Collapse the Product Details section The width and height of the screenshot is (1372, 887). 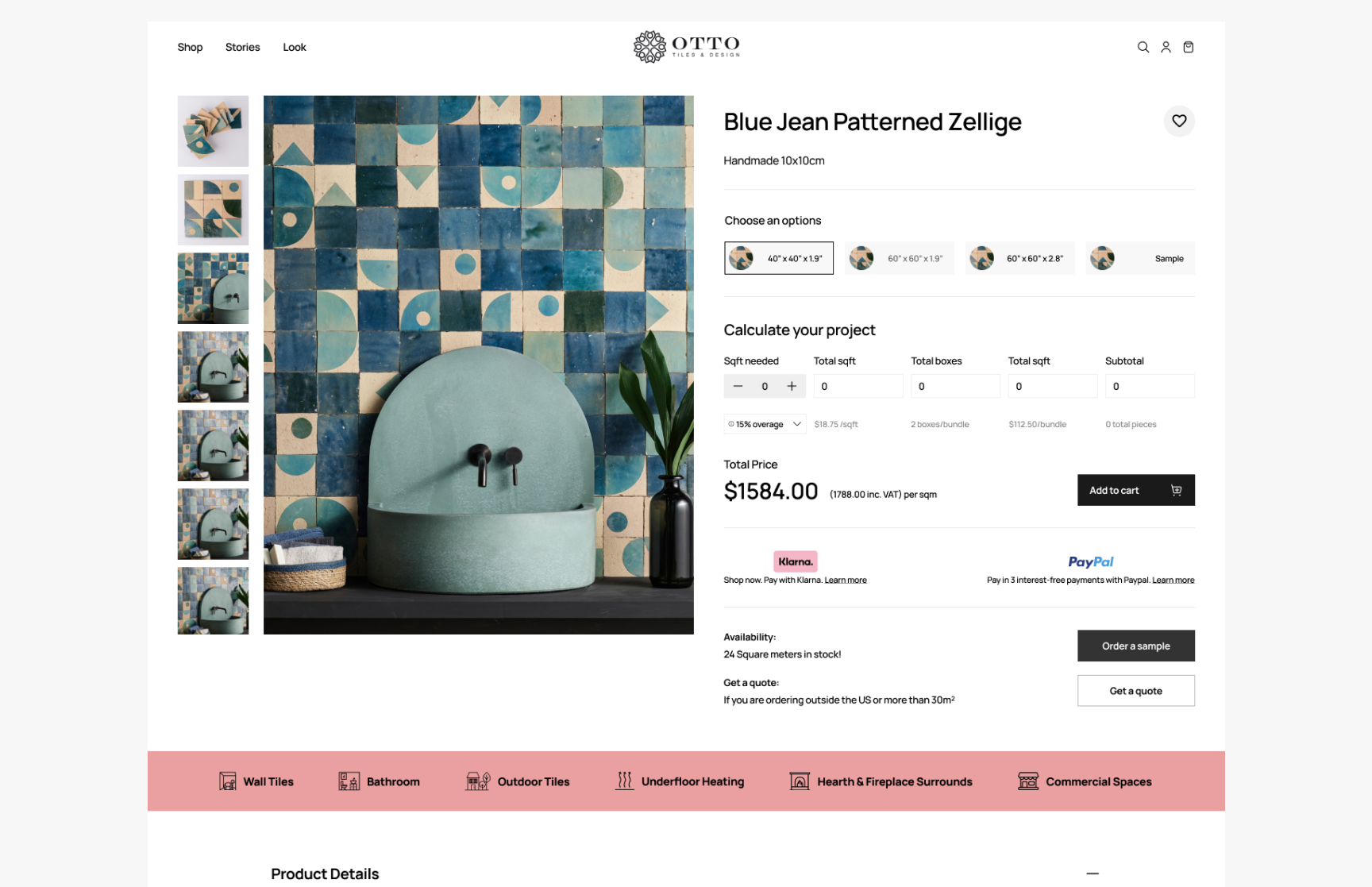(x=1093, y=874)
